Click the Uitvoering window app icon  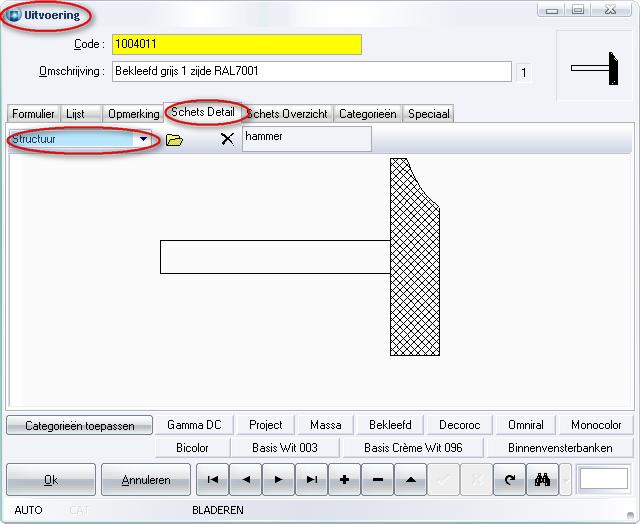tap(14, 16)
